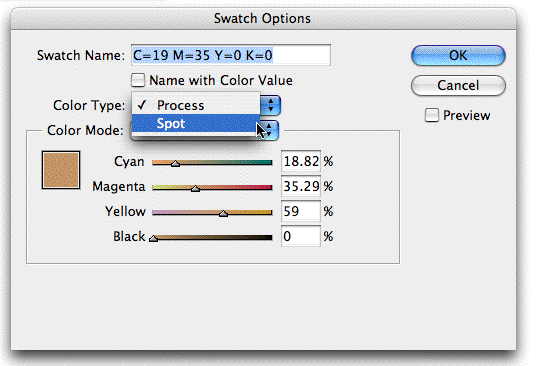Click the Cyan label
The width and height of the screenshot is (536, 366).
(x=129, y=162)
